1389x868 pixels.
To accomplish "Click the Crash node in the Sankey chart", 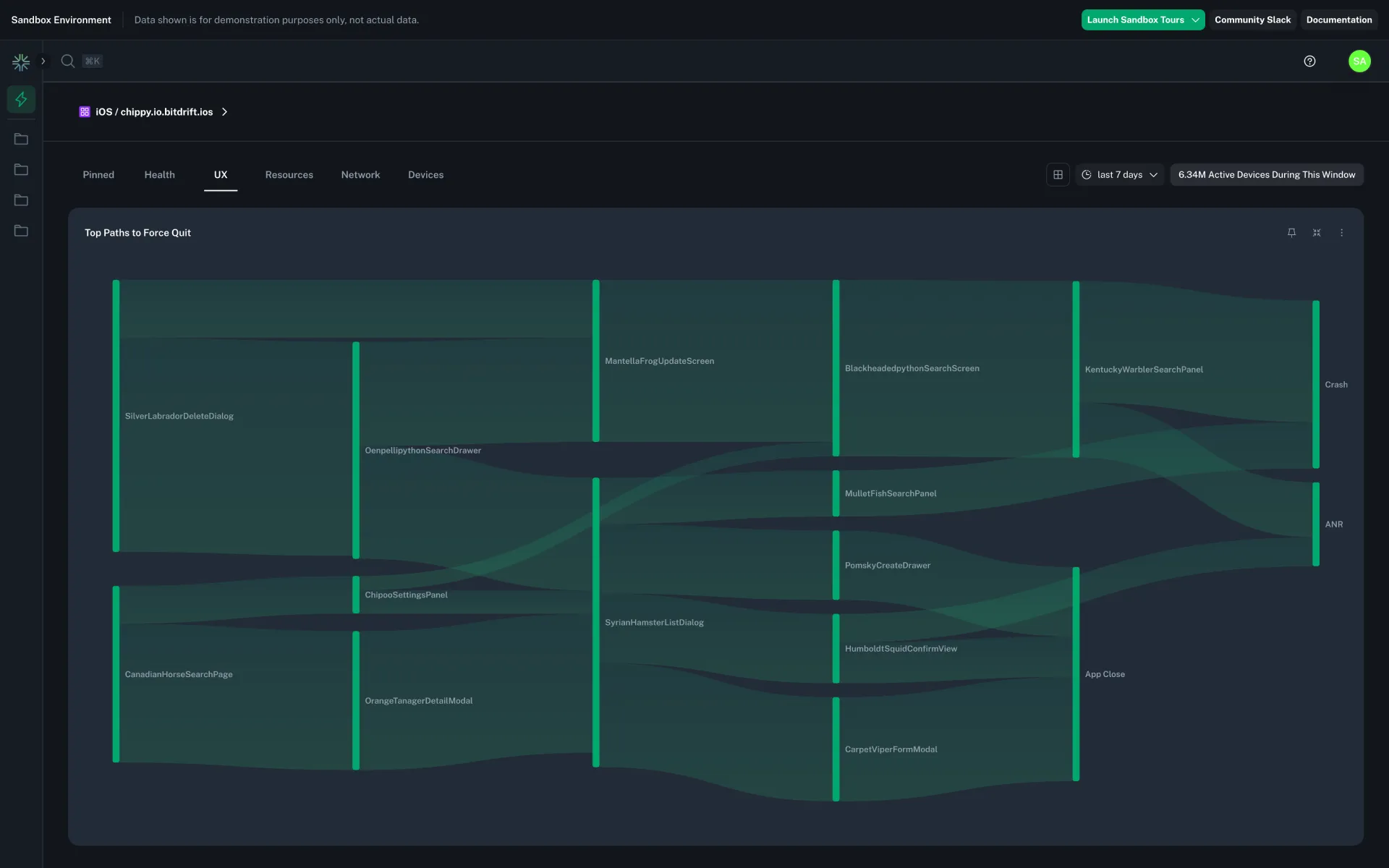I will 1315,384.
